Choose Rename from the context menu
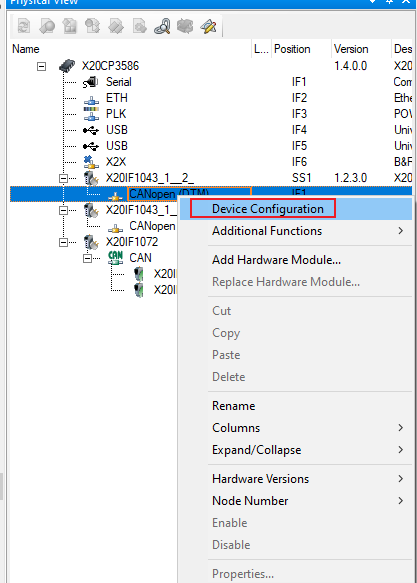The width and height of the screenshot is (417, 583). [x=295, y=406]
